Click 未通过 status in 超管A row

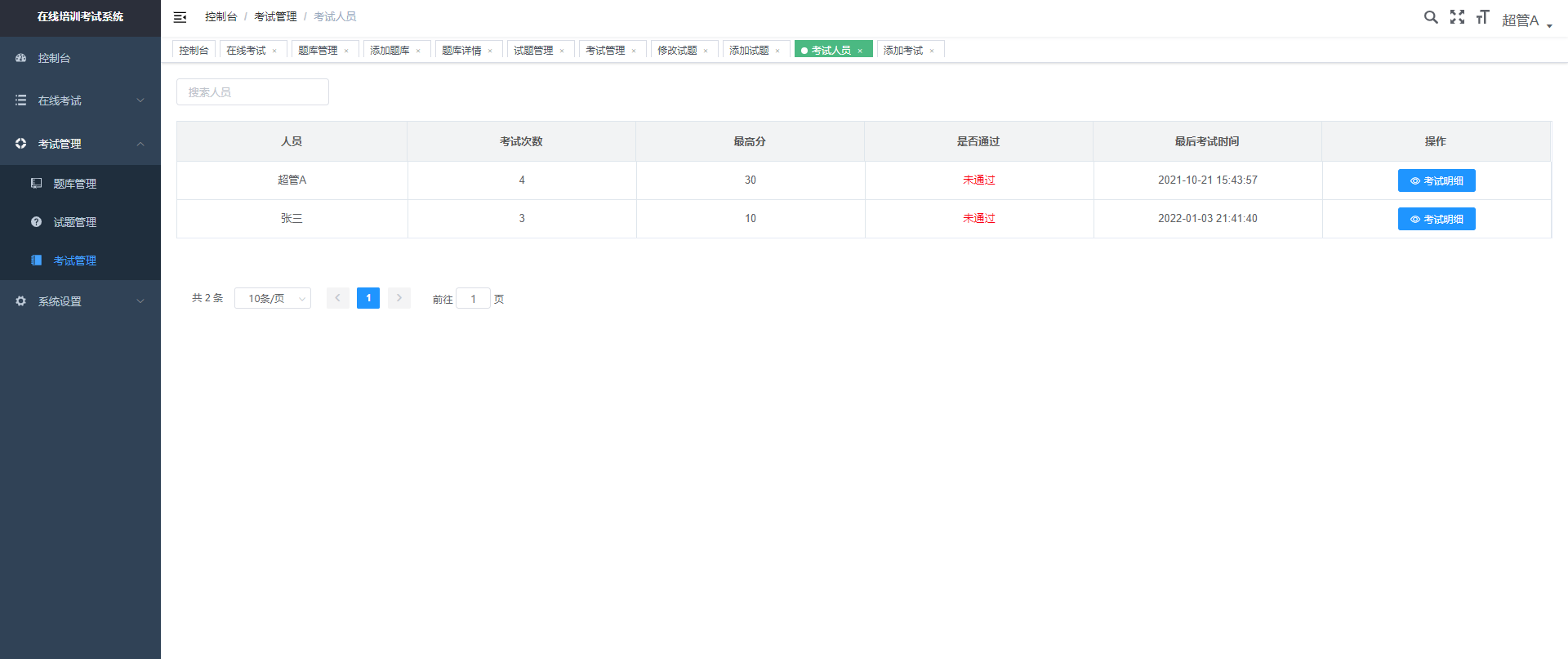point(978,180)
